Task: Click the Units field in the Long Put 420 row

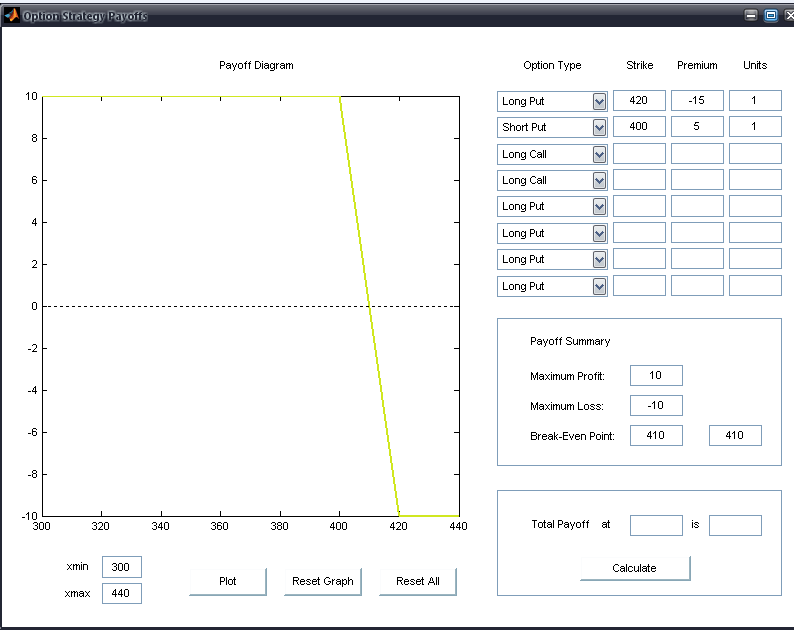Action: (755, 100)
